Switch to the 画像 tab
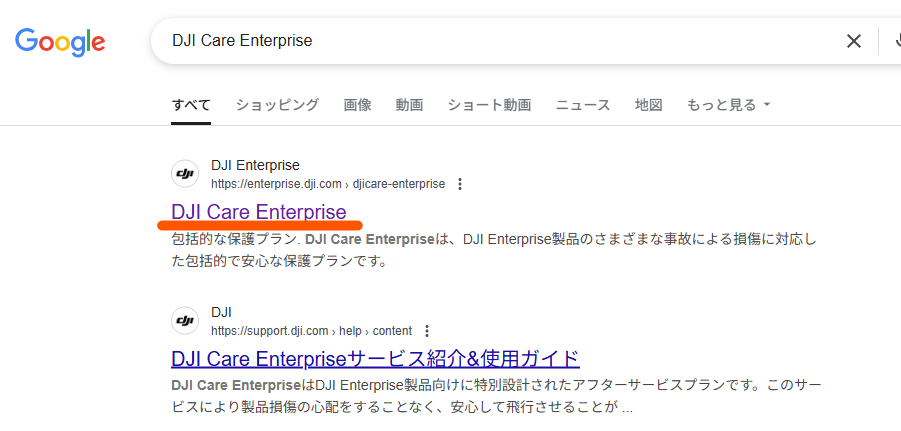901x431 pixels. [x=357, y=105]
